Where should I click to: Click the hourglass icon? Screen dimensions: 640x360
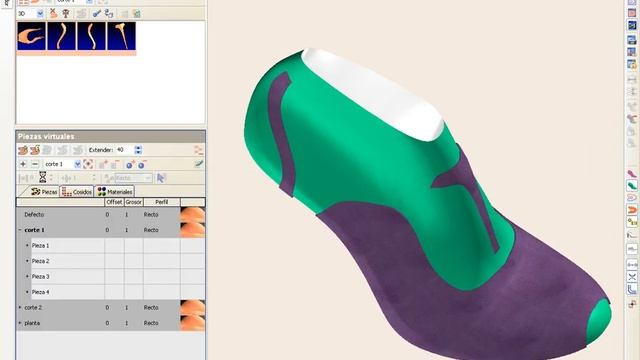(42, 178)
